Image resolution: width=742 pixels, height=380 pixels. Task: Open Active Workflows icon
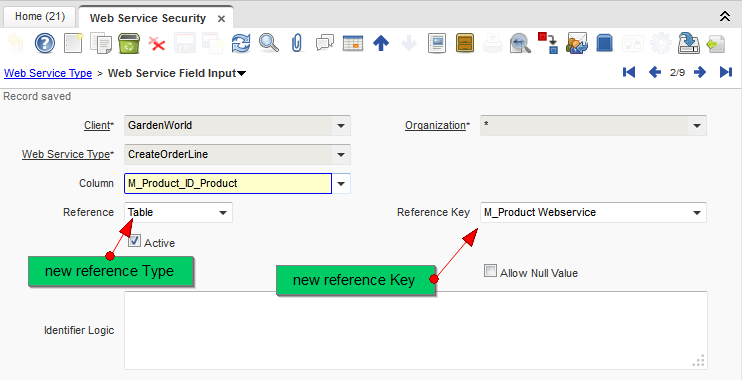(548, 44)
